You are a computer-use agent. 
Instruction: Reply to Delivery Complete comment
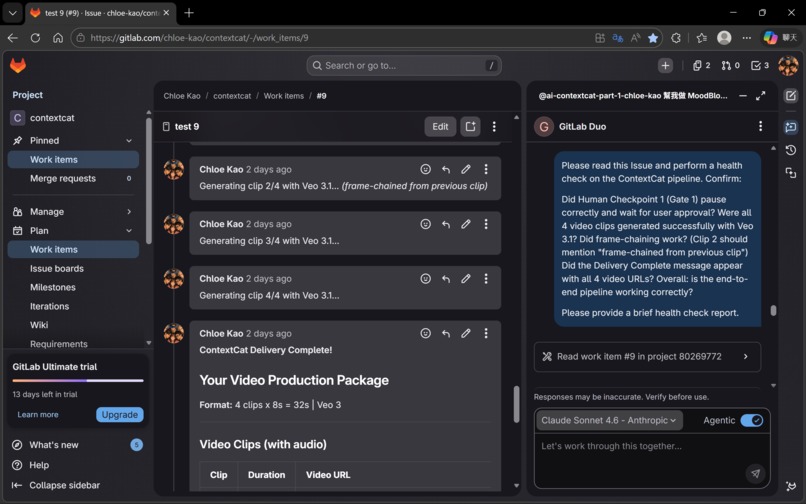click(446, 333)
